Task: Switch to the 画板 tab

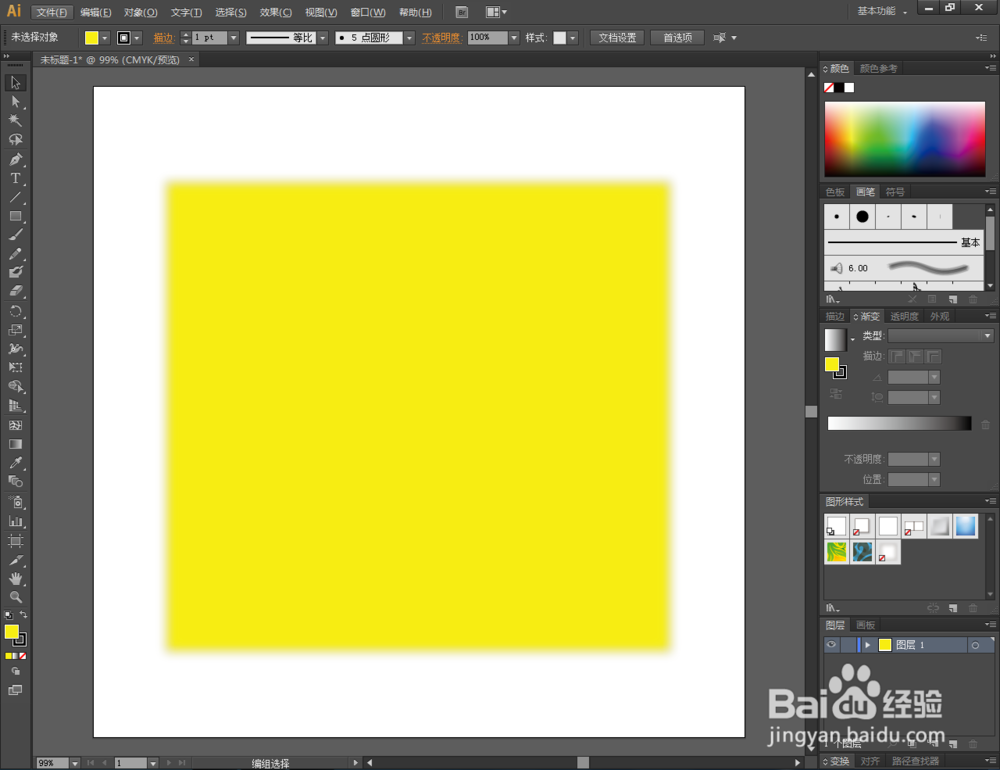Action: pos(865,625)
